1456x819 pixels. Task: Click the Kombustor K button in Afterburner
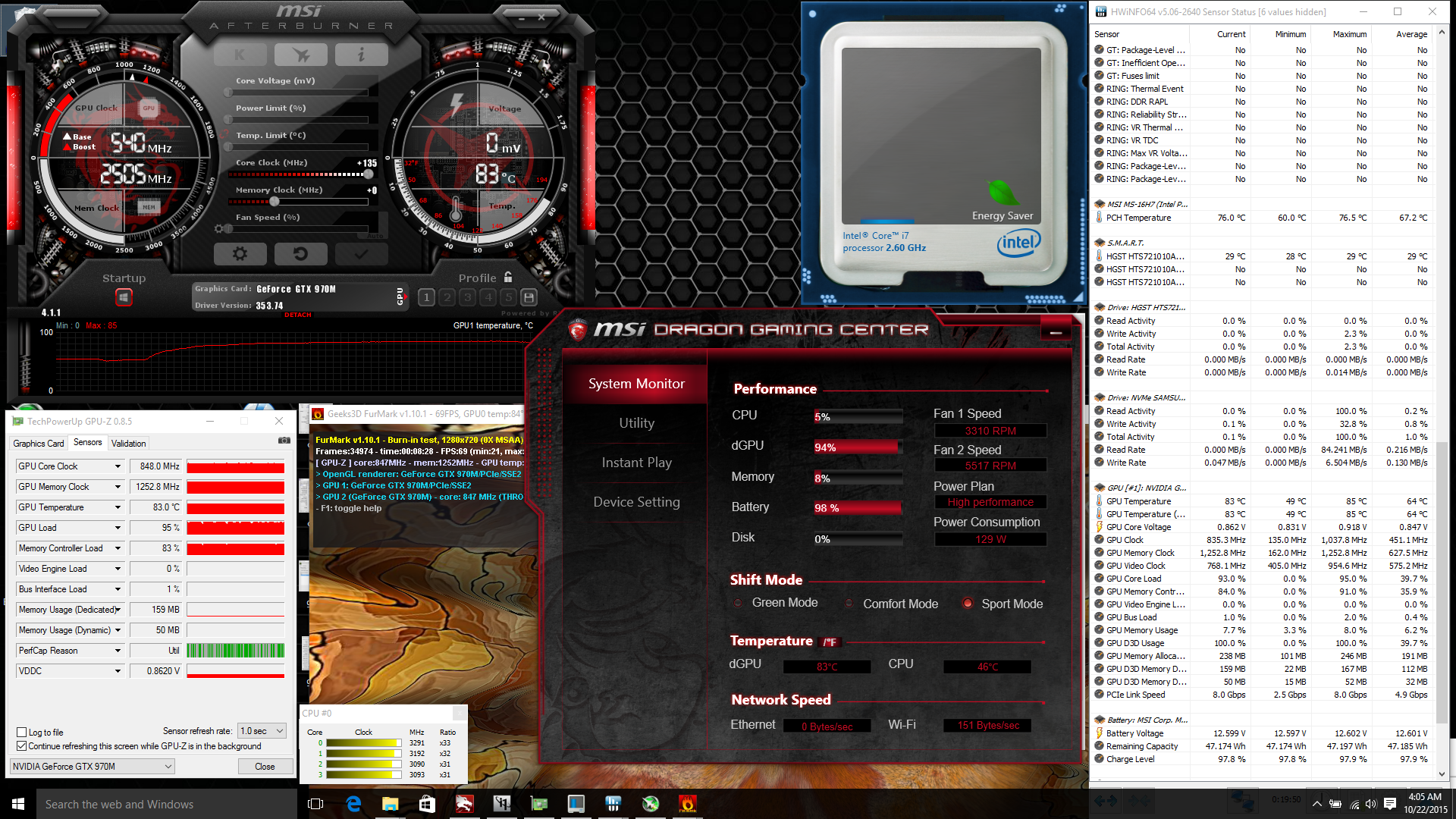(x=240, y=55)
